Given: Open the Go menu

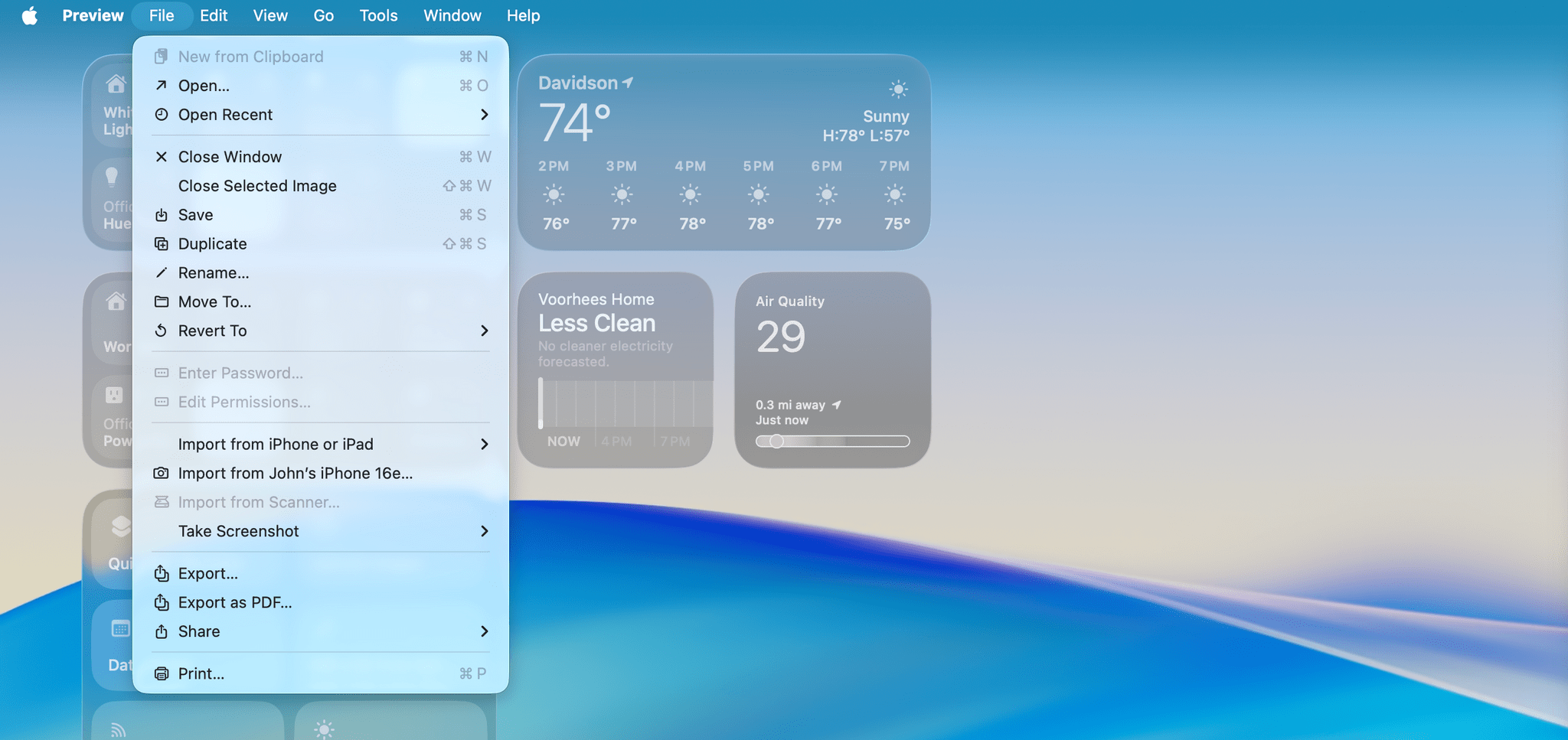Looking at the screenshot, I should [323, 15].
